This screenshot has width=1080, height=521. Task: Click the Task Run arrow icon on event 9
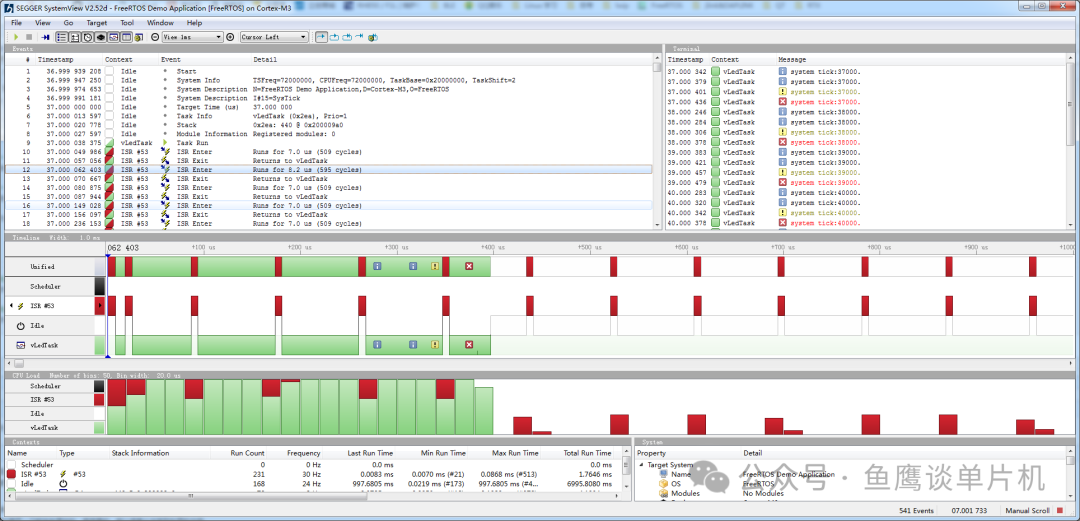[165, 143]
